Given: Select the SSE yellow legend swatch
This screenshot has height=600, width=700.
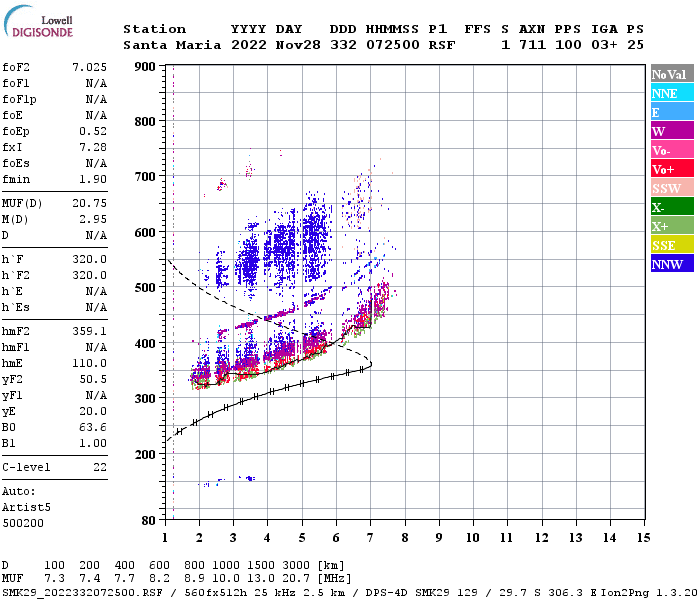Looking at the screenshot, I should point(672,245).
